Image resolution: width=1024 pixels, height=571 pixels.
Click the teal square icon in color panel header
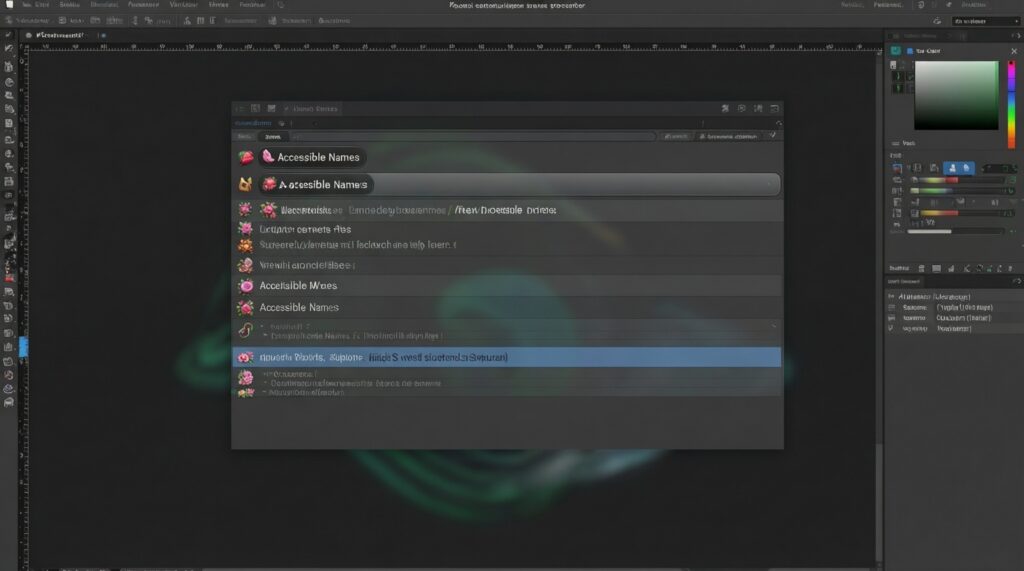[894, 50]
